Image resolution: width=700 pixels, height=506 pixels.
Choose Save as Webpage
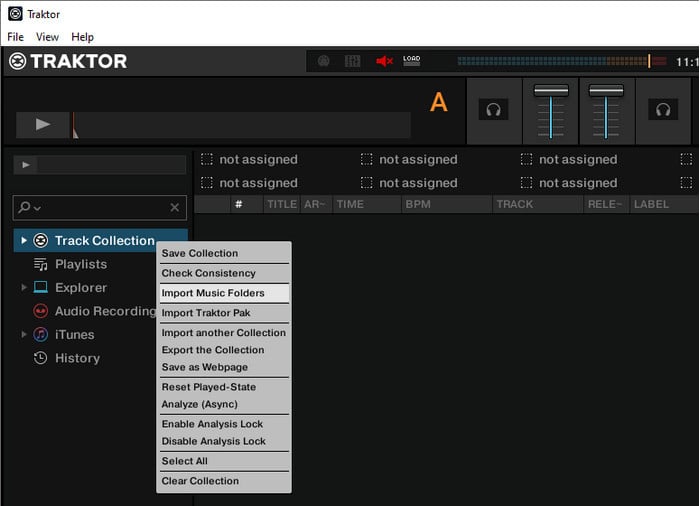(x=224, y=367)
